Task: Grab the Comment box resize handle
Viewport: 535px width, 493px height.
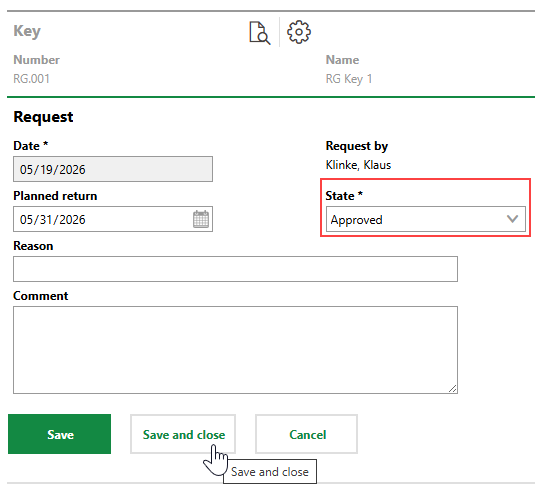Action: pos(452,389)
